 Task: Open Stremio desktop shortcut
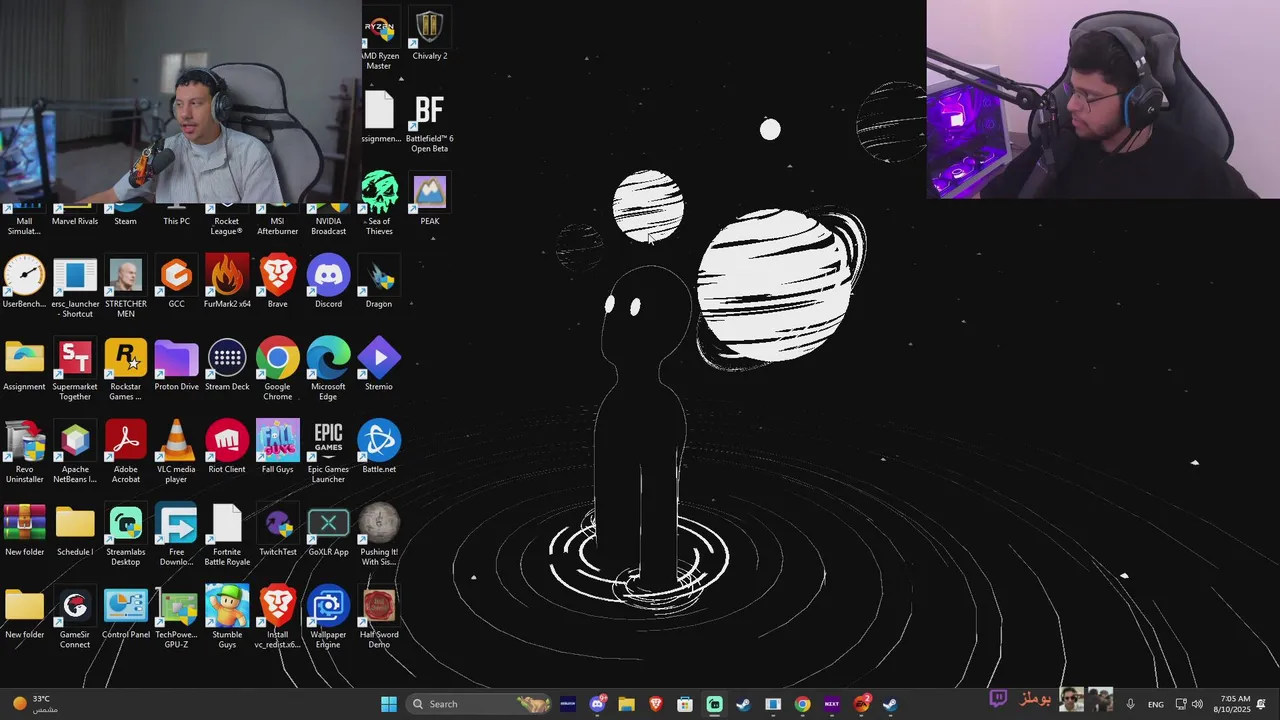[379, 365]
